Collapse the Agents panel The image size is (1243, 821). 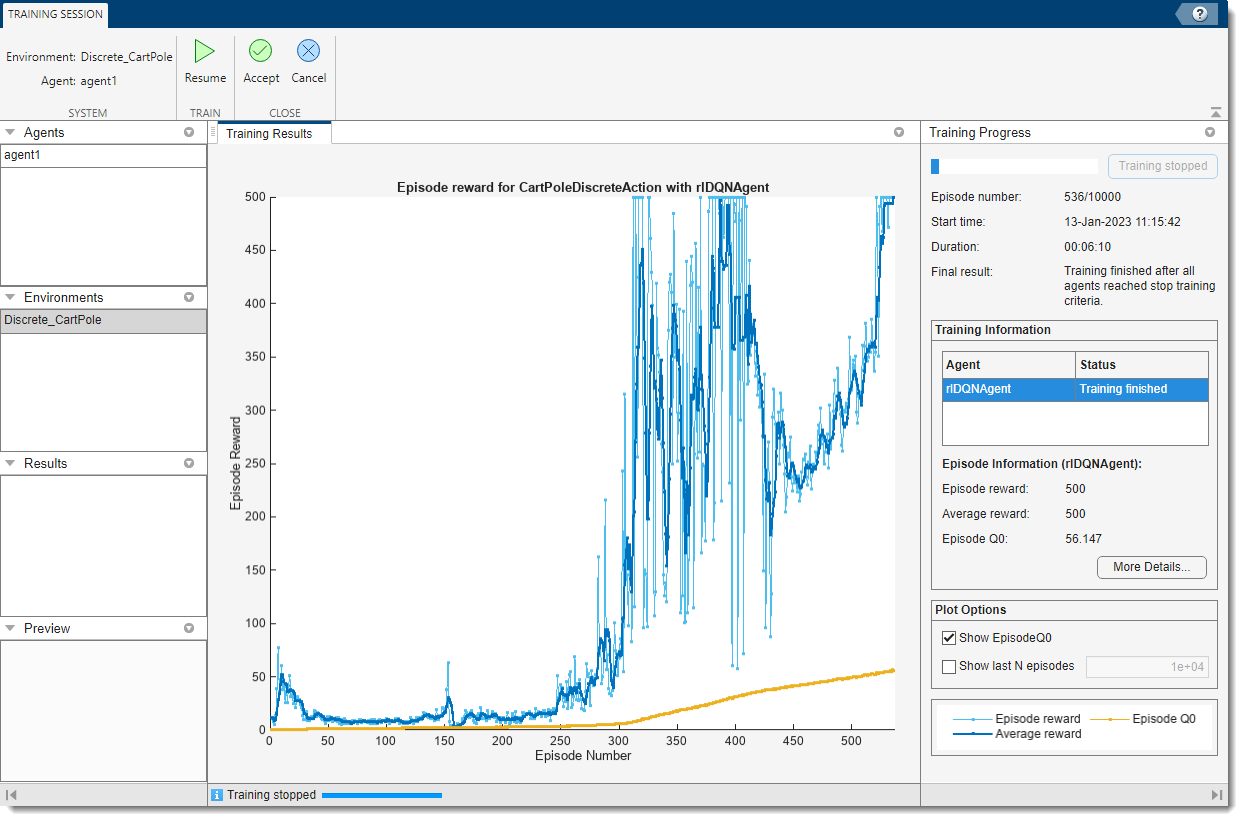(x=12, y=132)
